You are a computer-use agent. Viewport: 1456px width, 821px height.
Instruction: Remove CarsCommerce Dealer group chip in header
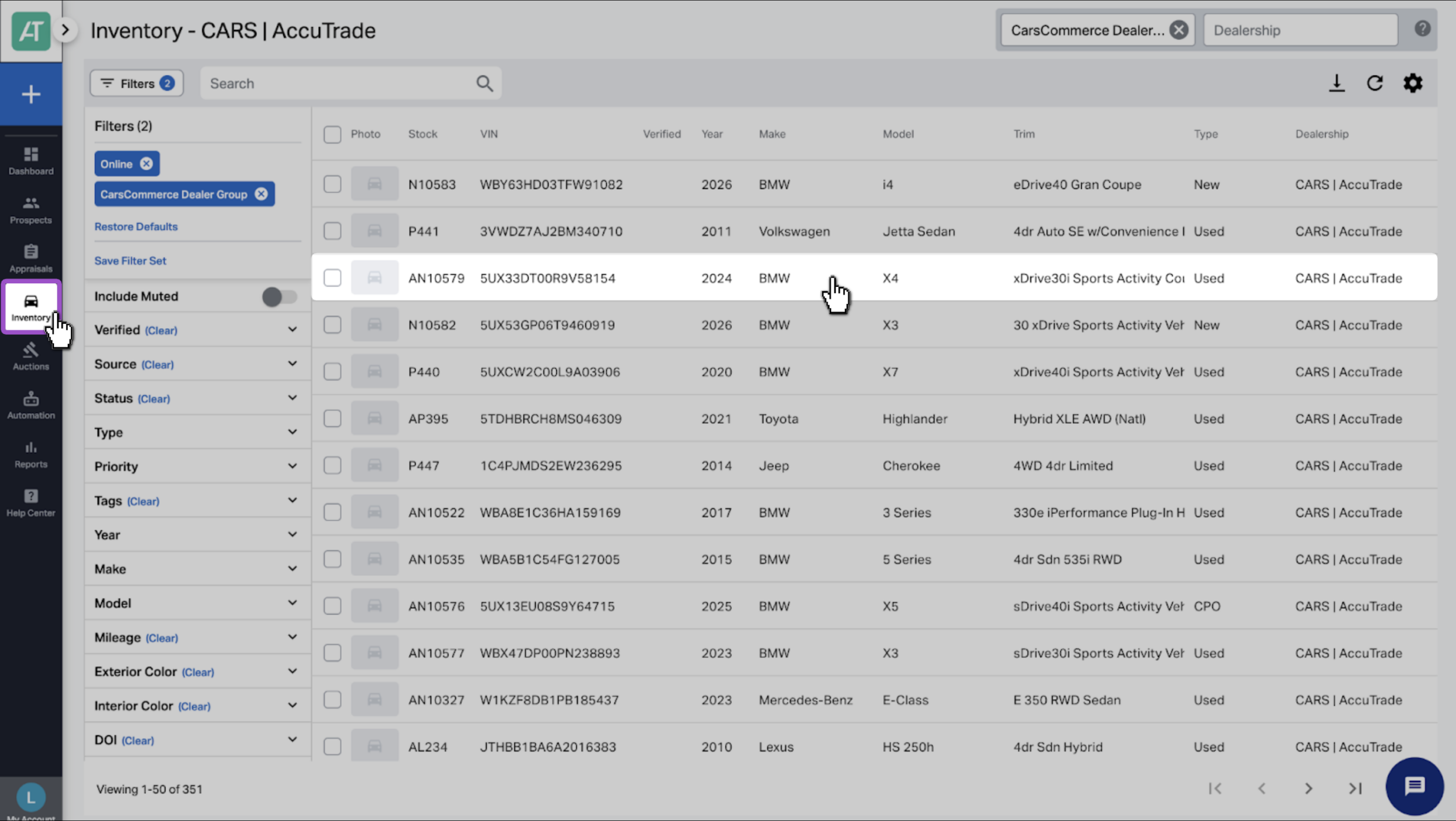click(1179, 30)
